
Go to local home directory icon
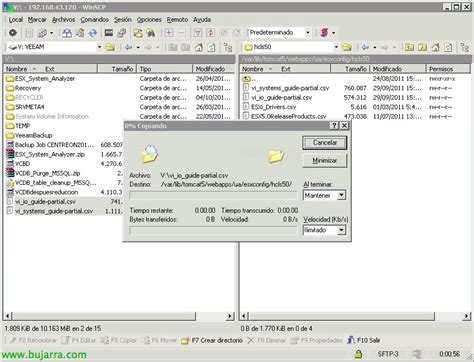(199, 47)
